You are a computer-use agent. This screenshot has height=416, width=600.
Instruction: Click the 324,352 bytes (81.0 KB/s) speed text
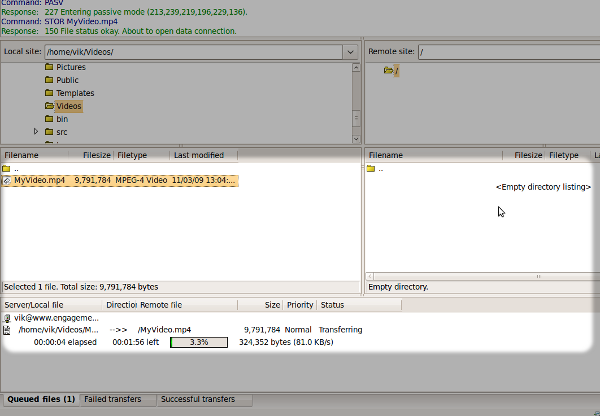(x=286, y=342)
